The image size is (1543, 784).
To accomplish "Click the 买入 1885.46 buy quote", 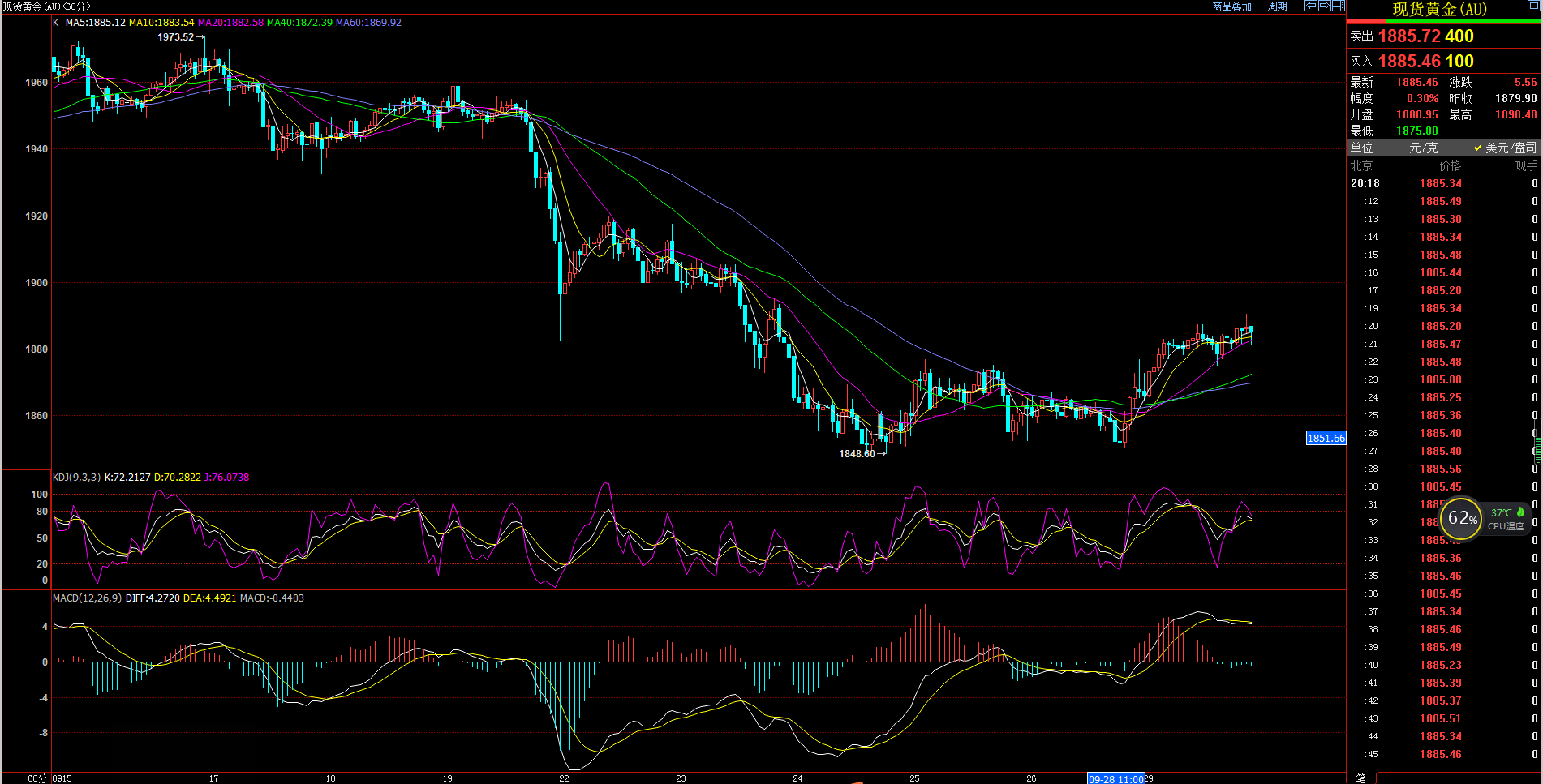I will 1412,62.
